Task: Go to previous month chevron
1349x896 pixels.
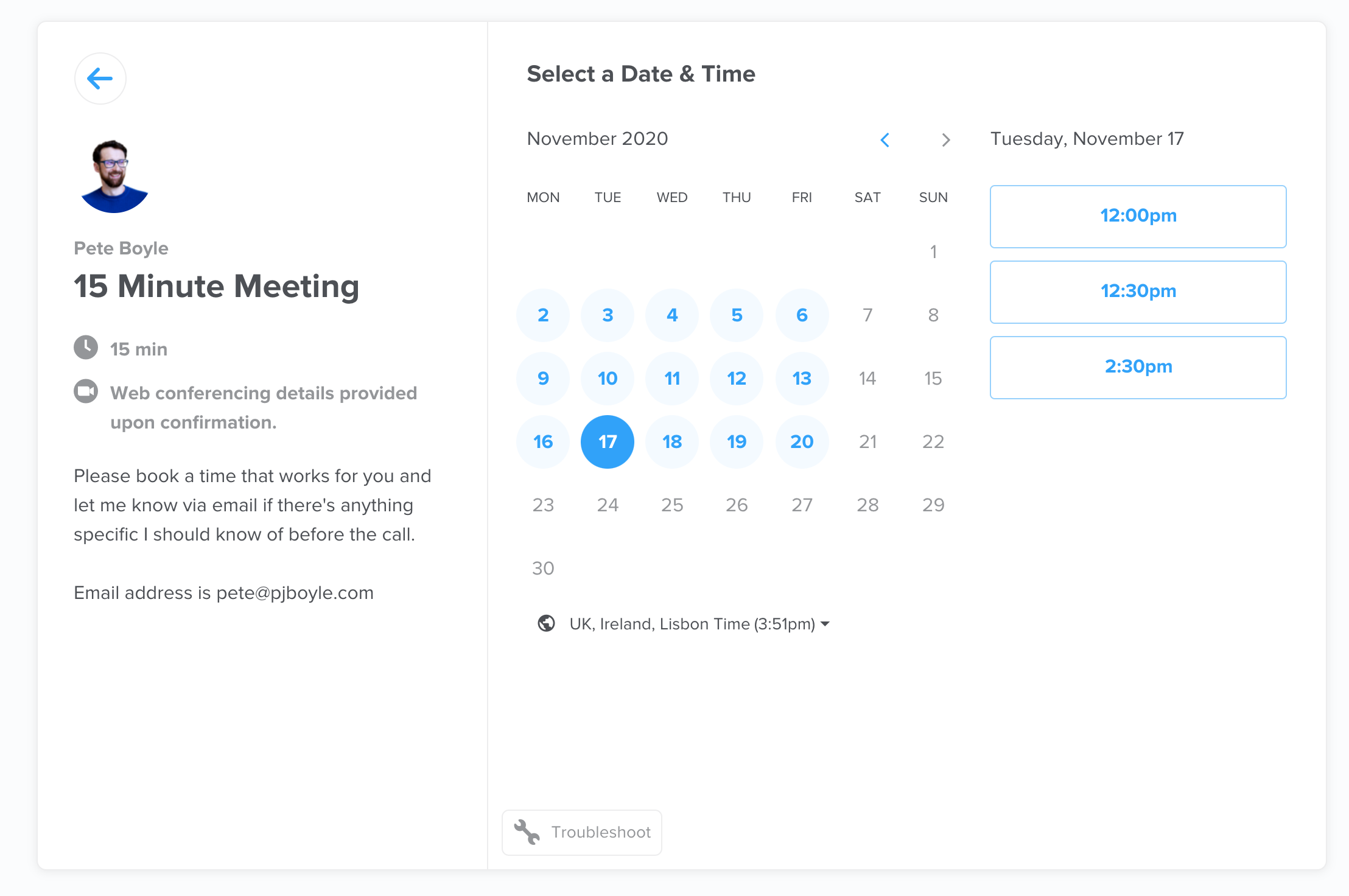Action: [885, 140]
